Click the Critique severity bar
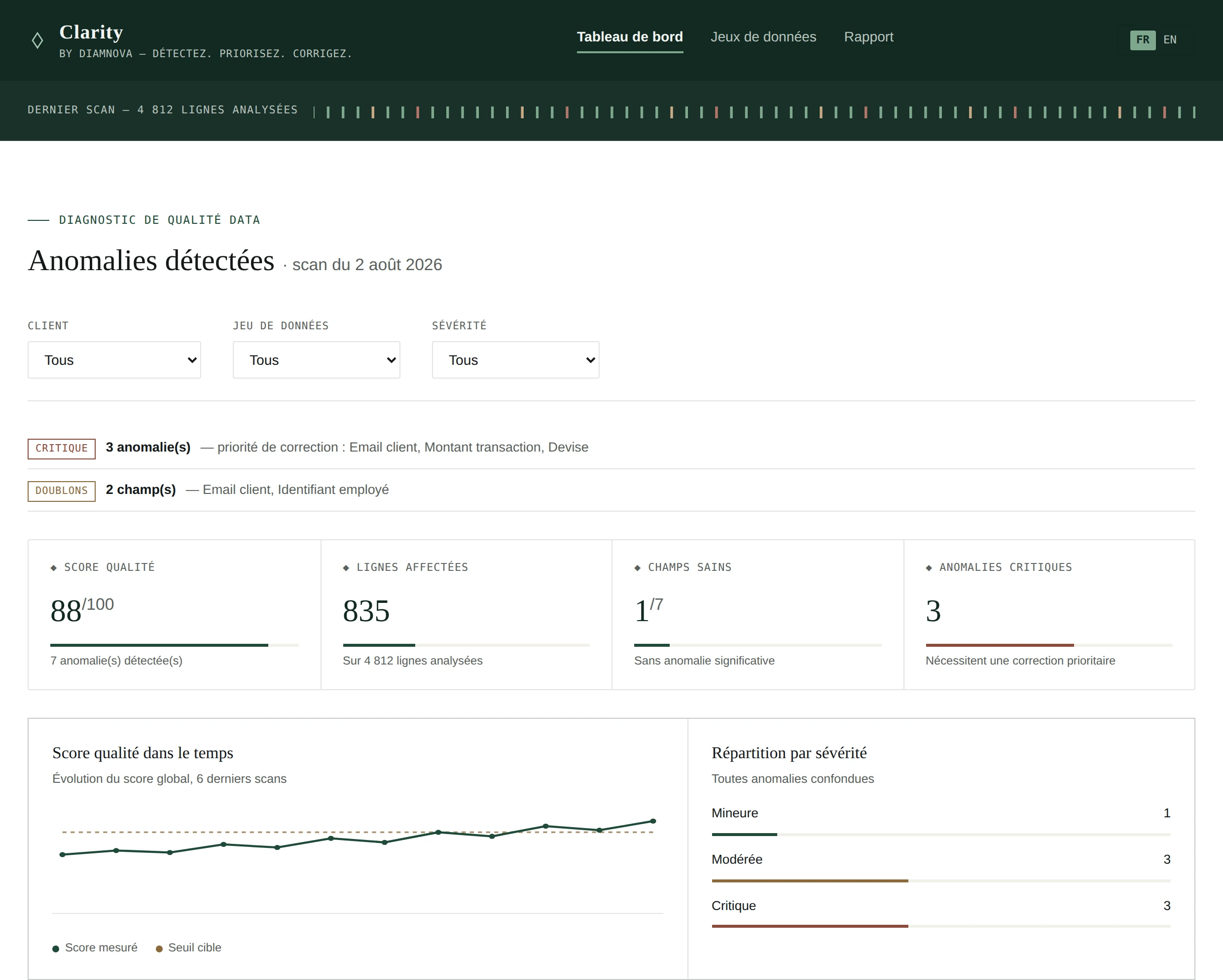 941,926
